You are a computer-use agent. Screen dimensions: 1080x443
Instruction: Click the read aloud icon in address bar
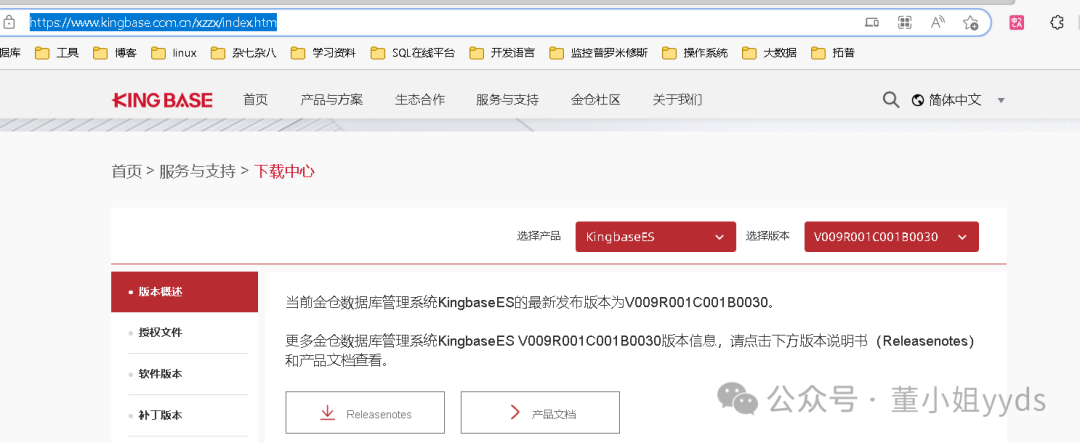[x=937, y=22]
